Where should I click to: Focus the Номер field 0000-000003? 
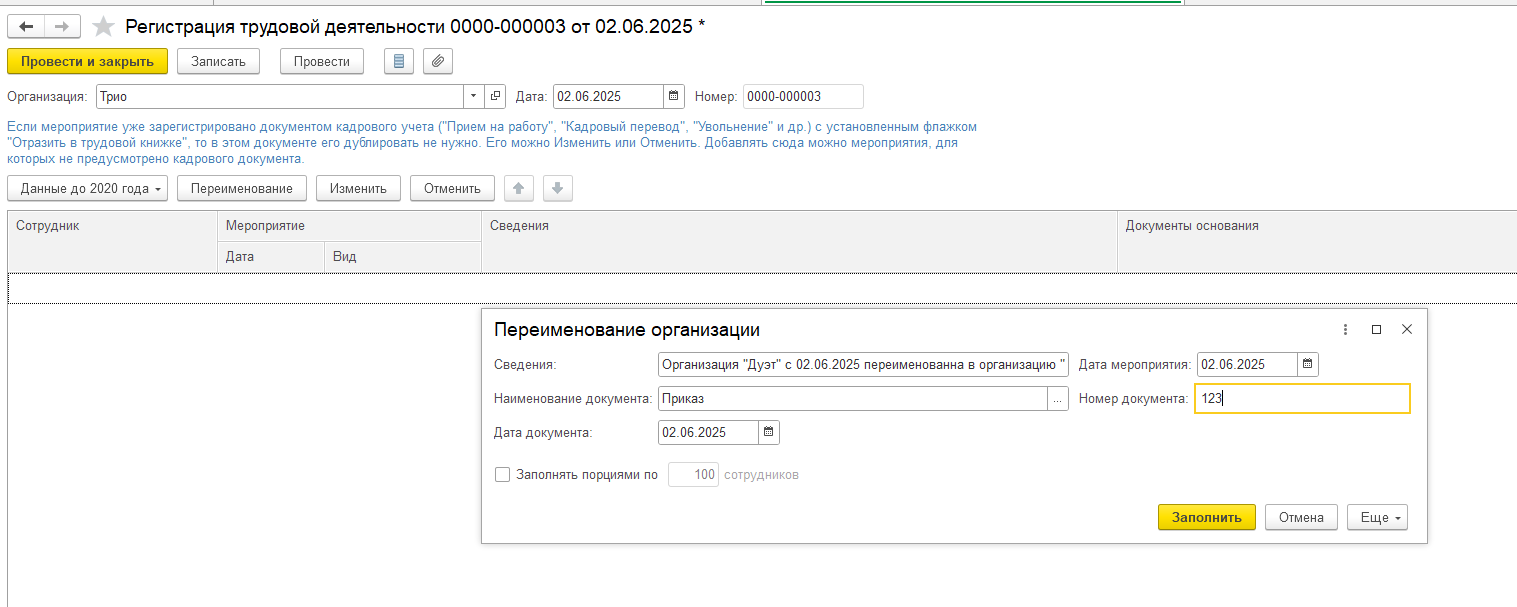(803, 97)
